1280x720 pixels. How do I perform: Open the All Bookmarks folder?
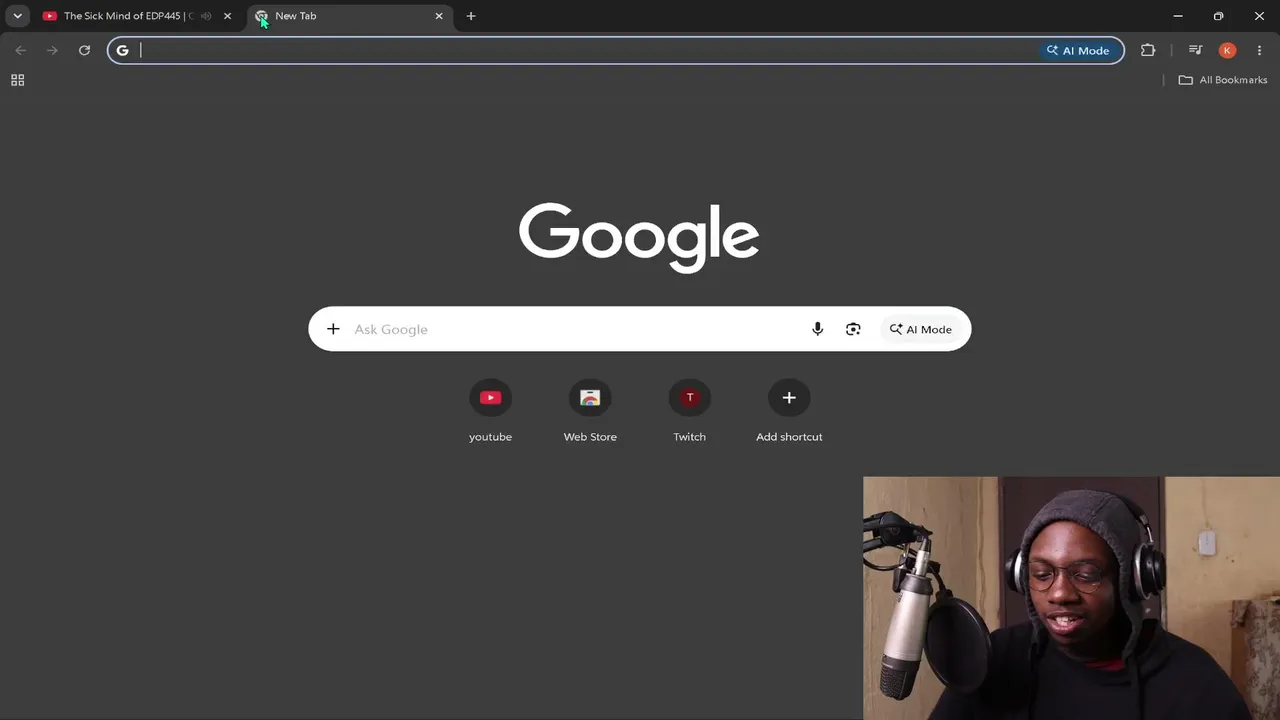(1223, 80)
